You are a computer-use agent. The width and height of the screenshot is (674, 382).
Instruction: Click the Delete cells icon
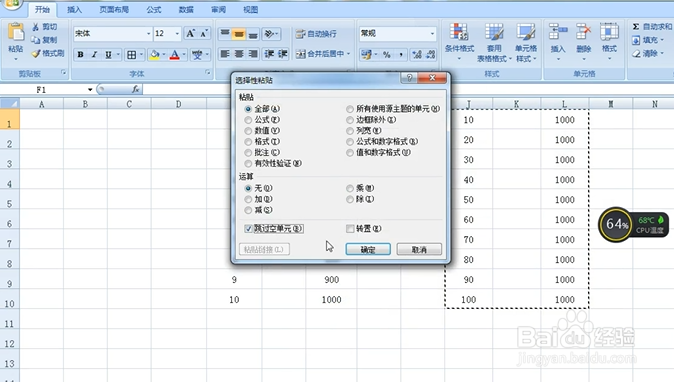tap(583, 32)
